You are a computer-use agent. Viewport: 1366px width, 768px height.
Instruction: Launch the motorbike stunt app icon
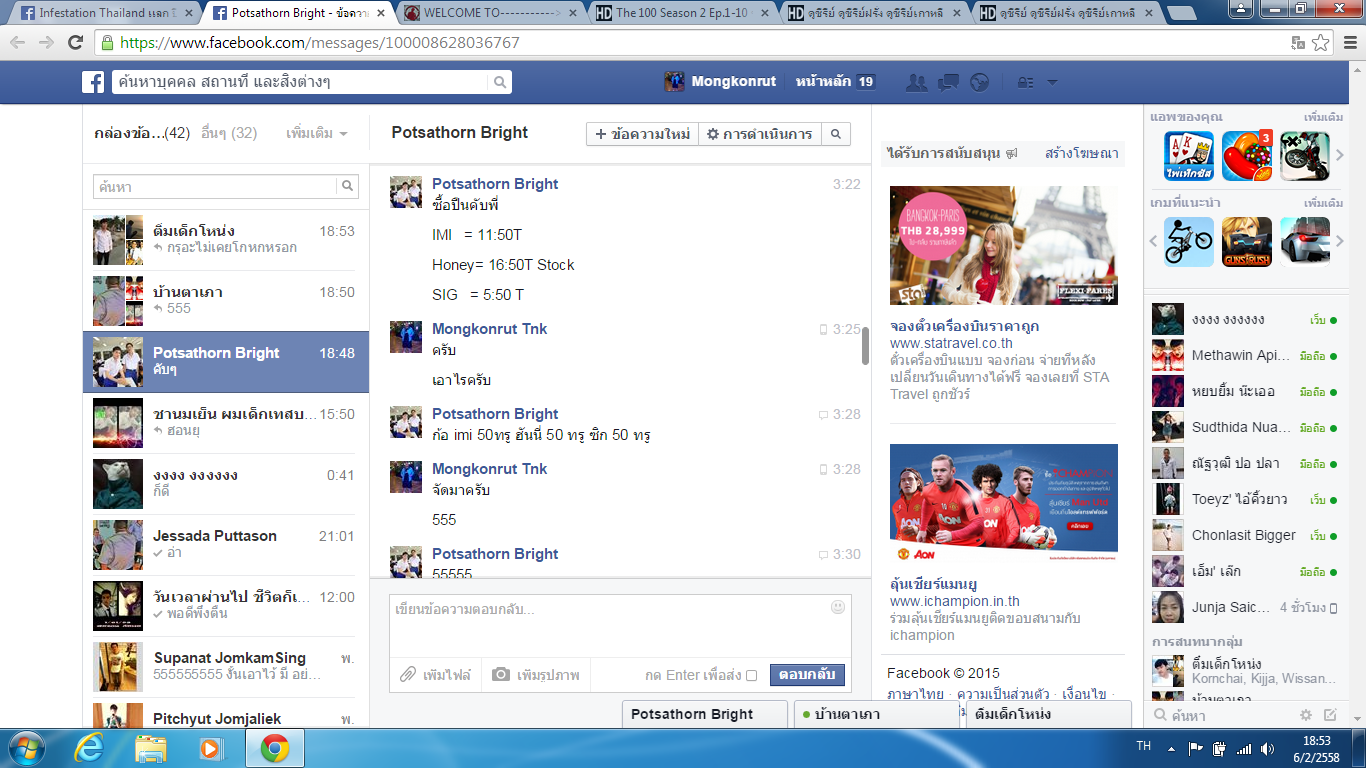click(x=1305, y=156)
